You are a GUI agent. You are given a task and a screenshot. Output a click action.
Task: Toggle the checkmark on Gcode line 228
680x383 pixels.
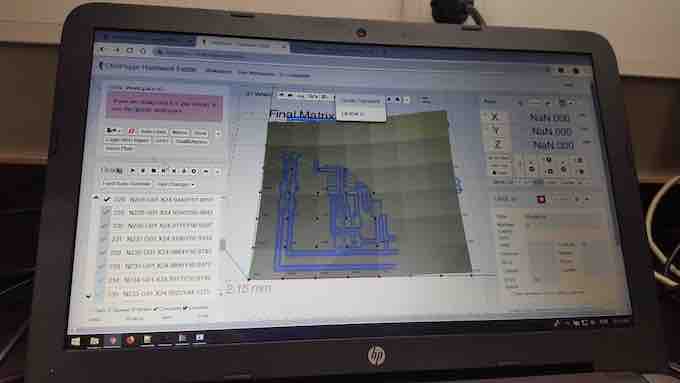tap(107, 200)
